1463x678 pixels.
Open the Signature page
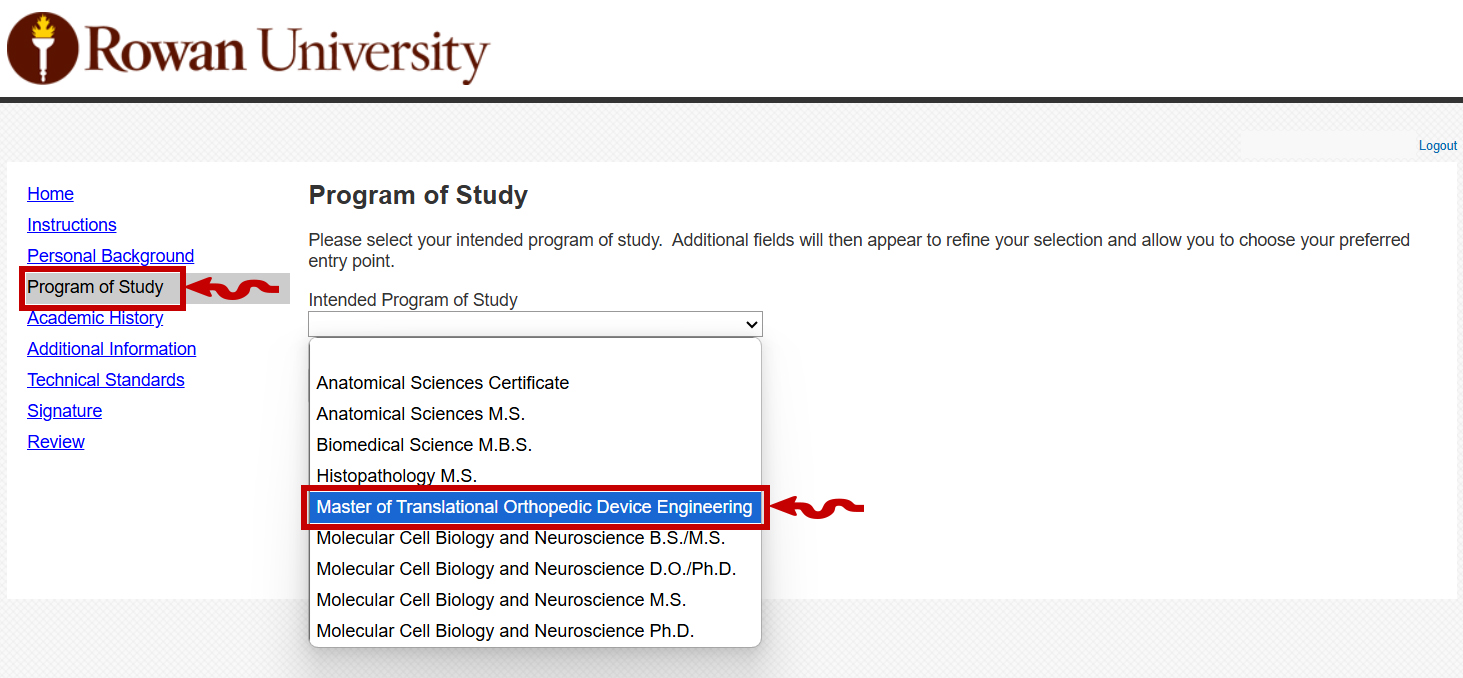tap(65, 411)
